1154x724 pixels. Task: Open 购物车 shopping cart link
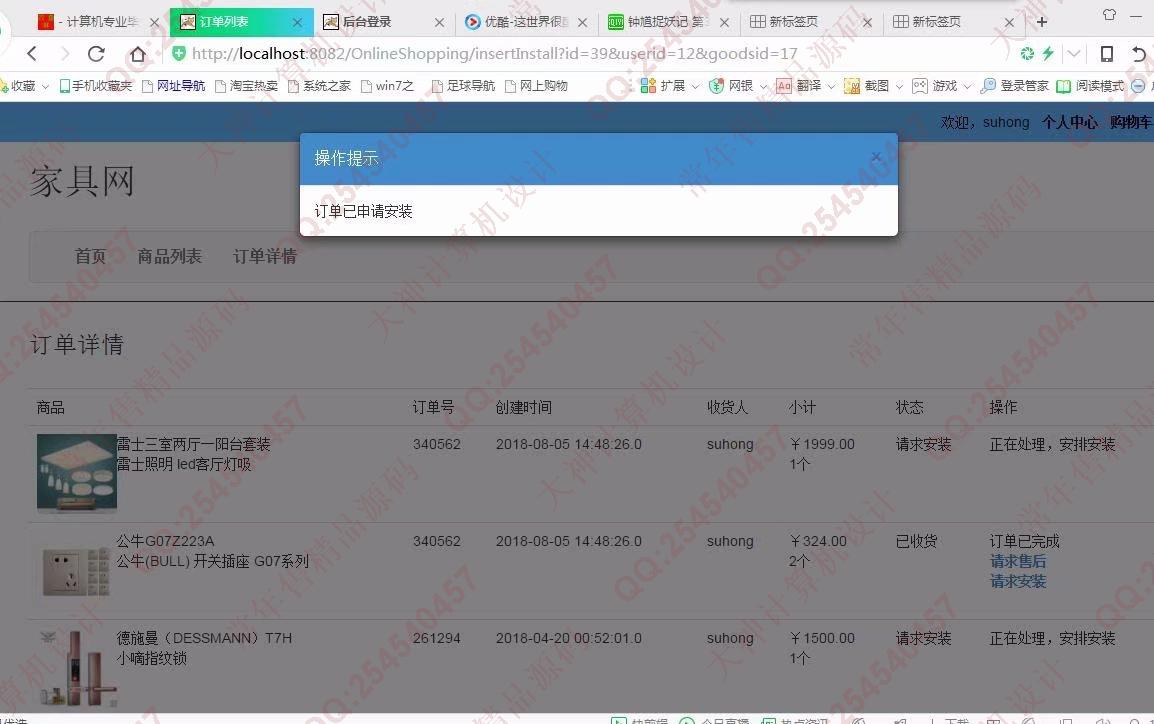tap(1131, 122)
